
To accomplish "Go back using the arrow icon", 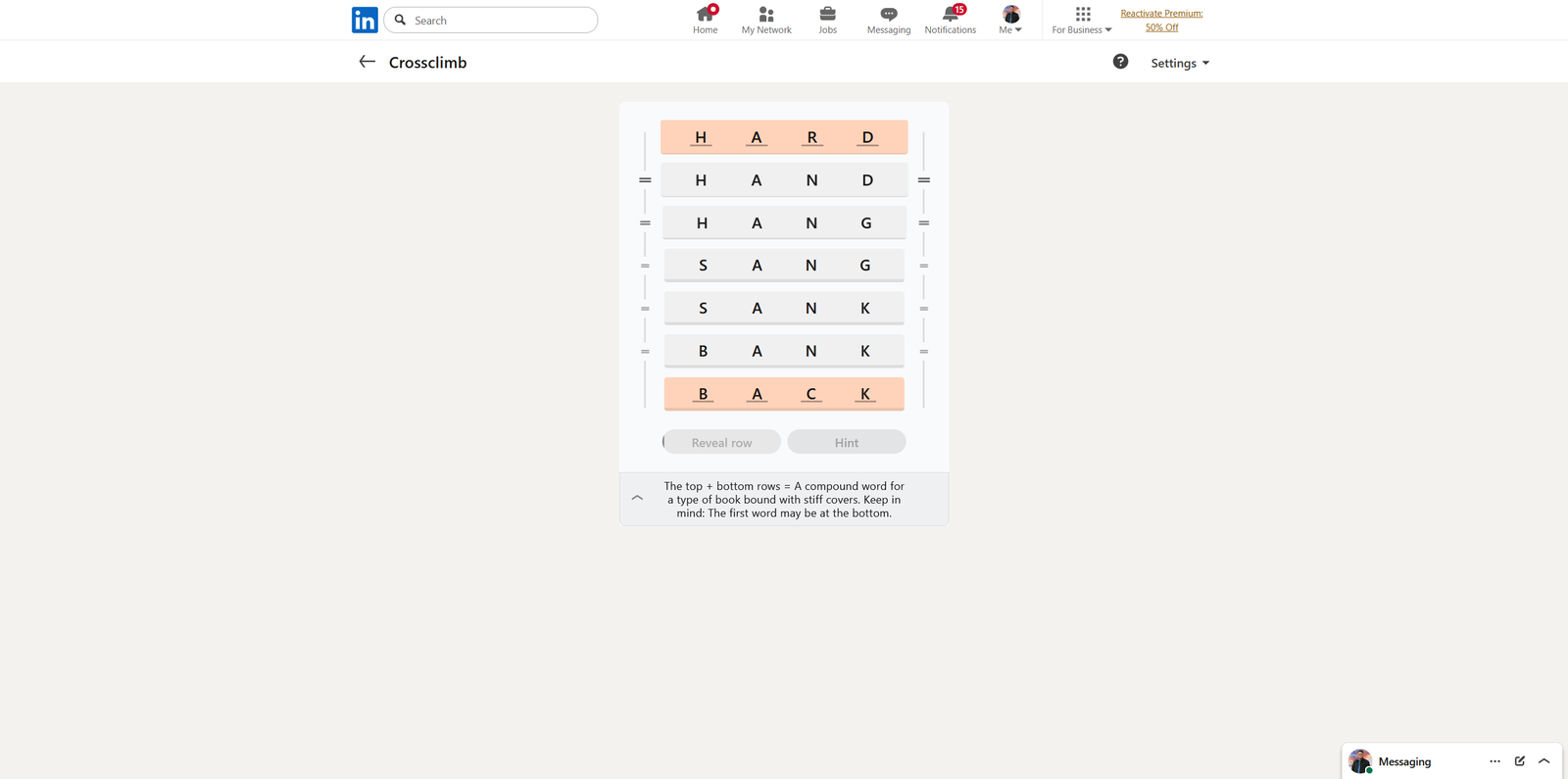I will tap(367, 62).
